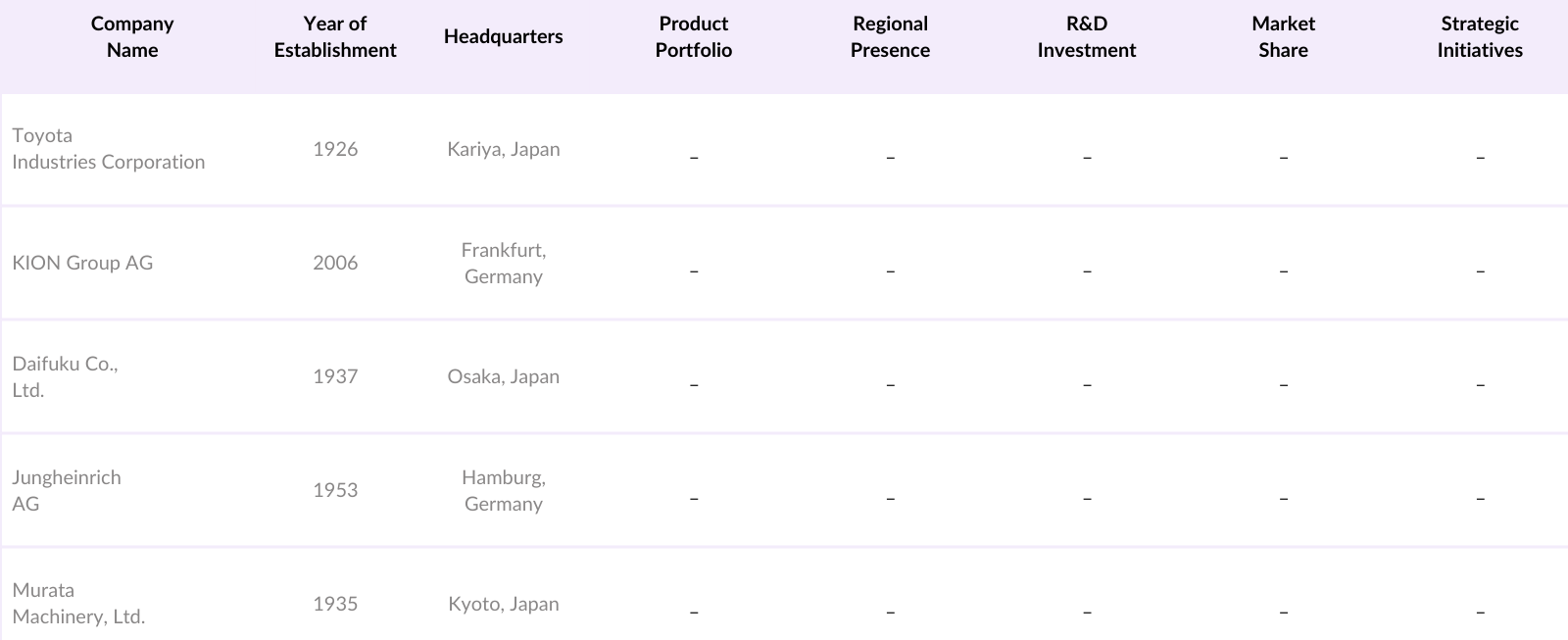Click the Hamburg, Germany headquarters cell

tap(504, 490)
